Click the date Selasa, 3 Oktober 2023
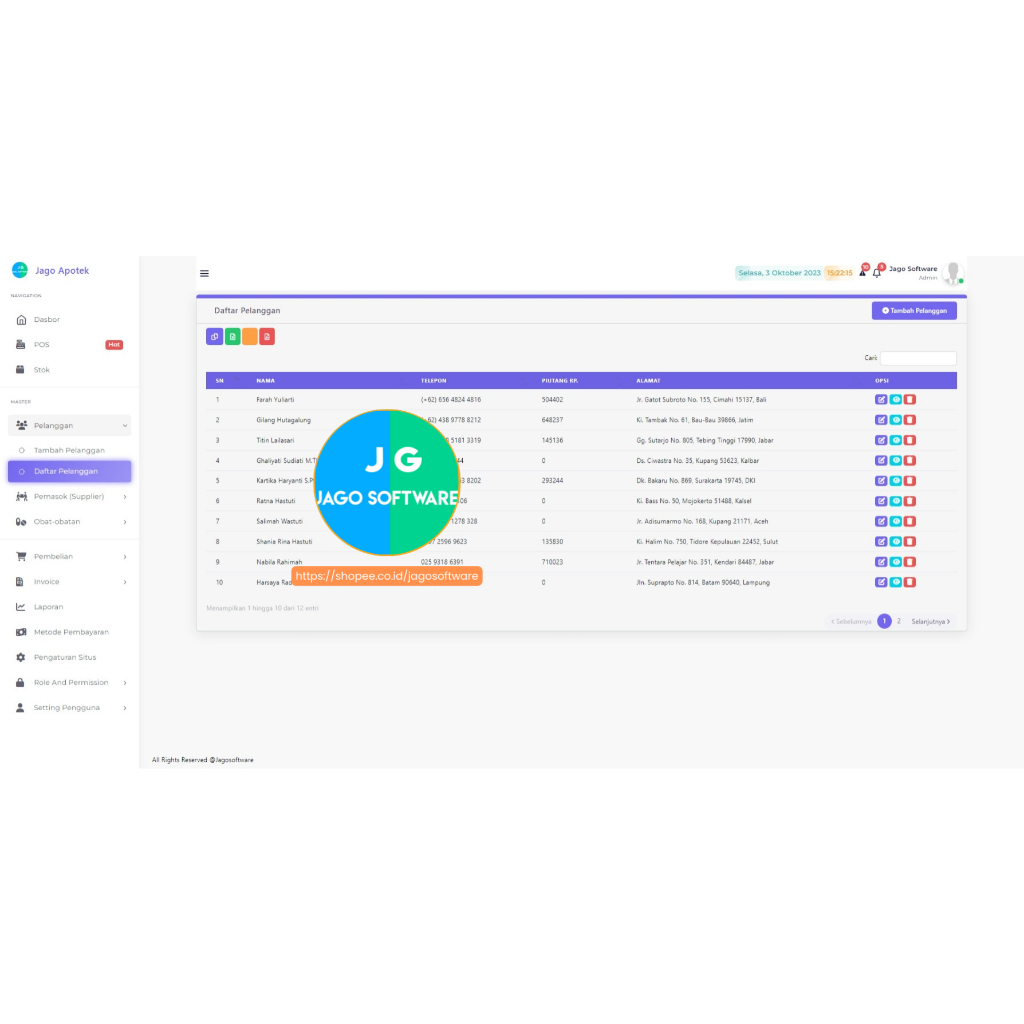 [779, 273]
